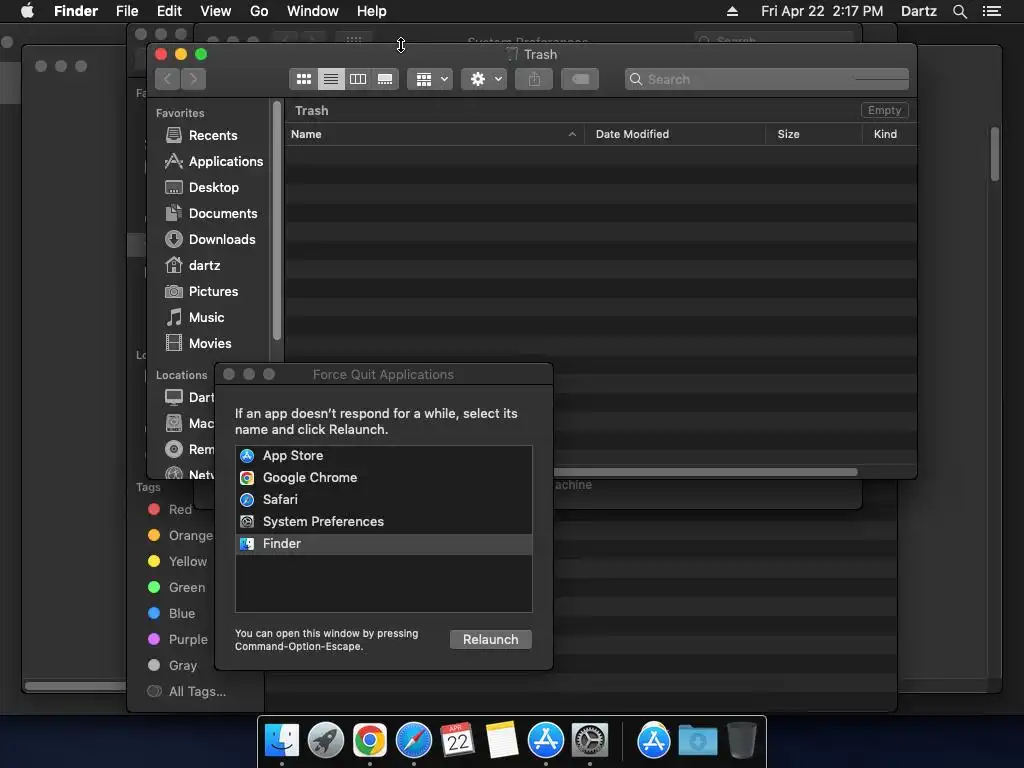Open Music in Finder sidebar
Screen dimensions: 1024x768
click(195, 317)
